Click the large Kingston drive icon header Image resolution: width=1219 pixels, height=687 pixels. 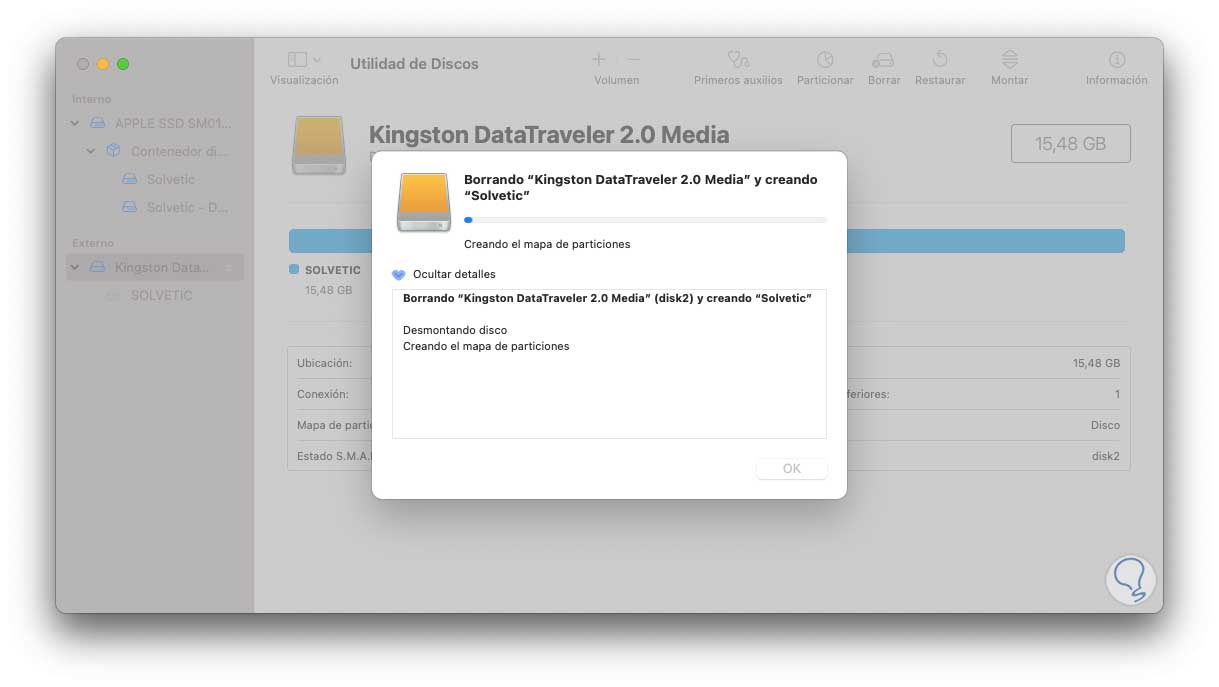(x=319, y=146)
